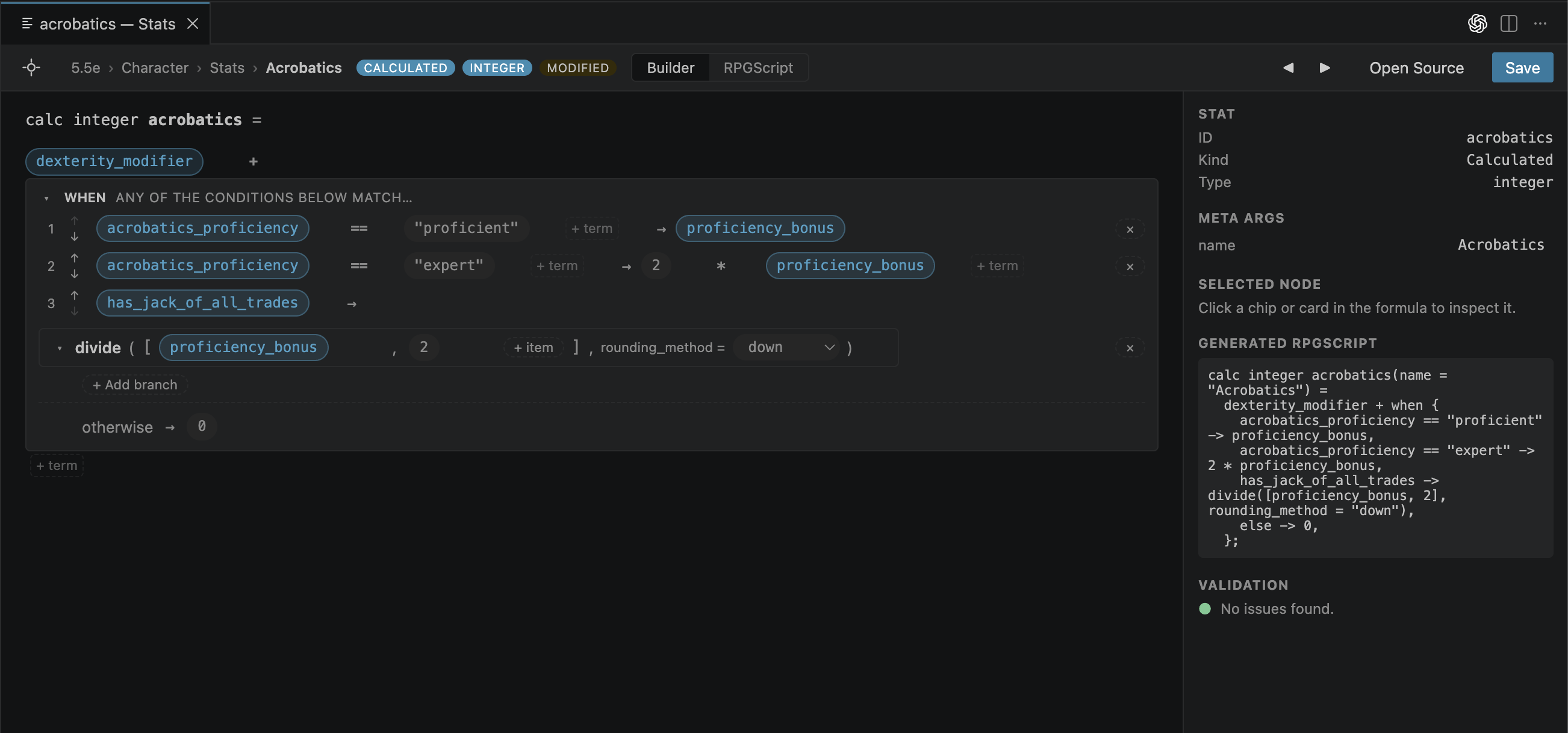Click the ChatGPT assistant icon in top bar
Viewport: 1568px width, 733px height.
pos(1477,23)
